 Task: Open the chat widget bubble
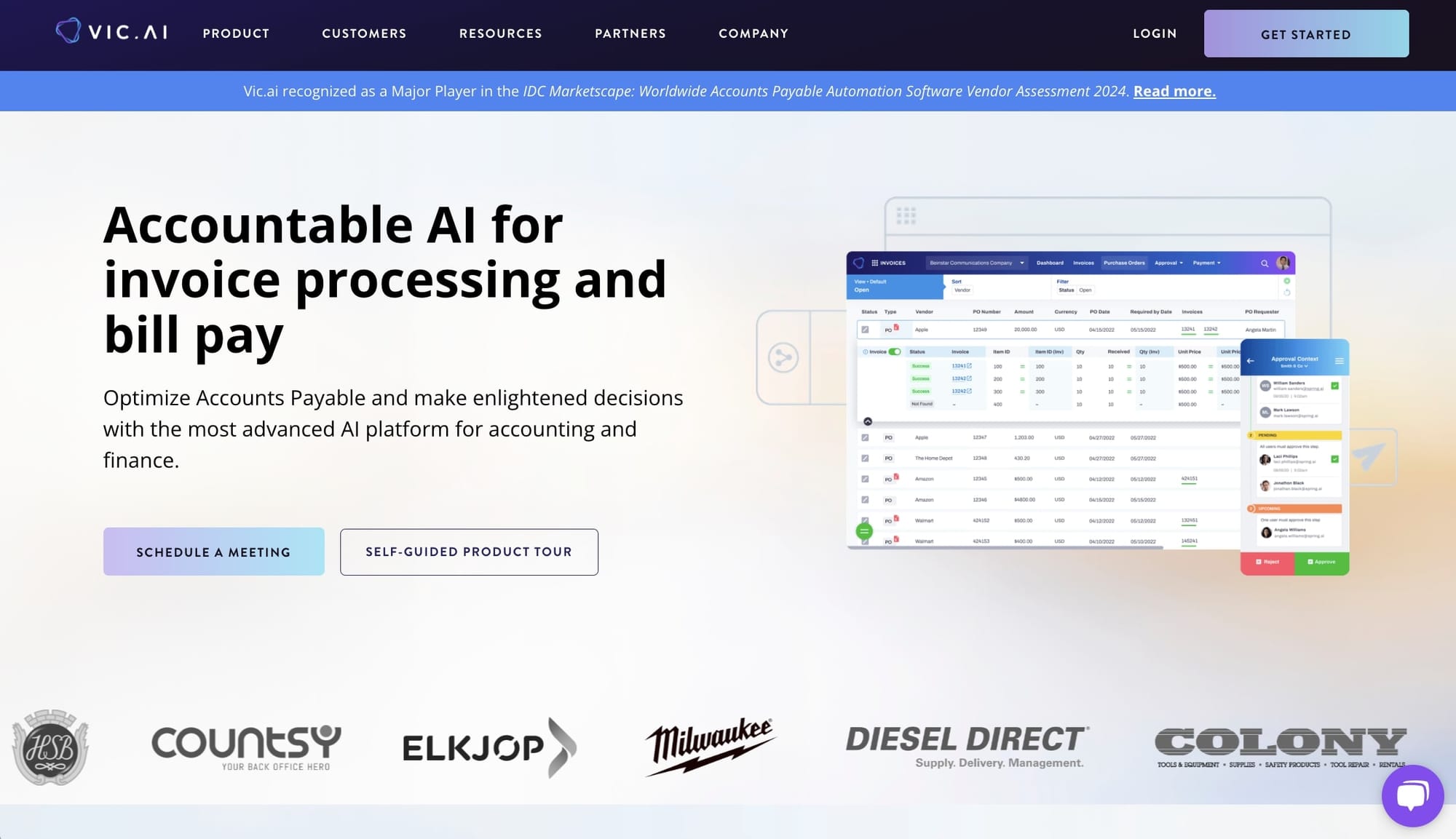tap(1412, 795)
